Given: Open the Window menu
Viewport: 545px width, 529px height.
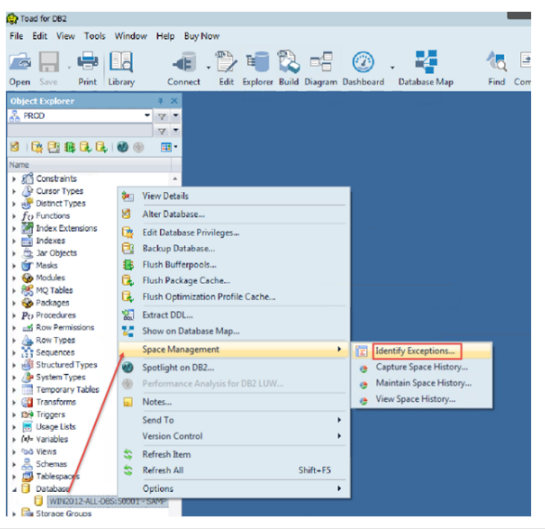Looking at the screenshot, I should pyautogui.click(x=131, y=36).
